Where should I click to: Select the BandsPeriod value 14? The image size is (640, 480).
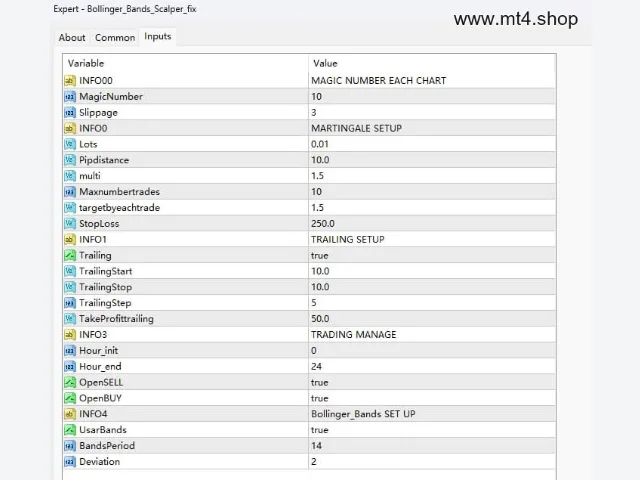coord(316,446)
